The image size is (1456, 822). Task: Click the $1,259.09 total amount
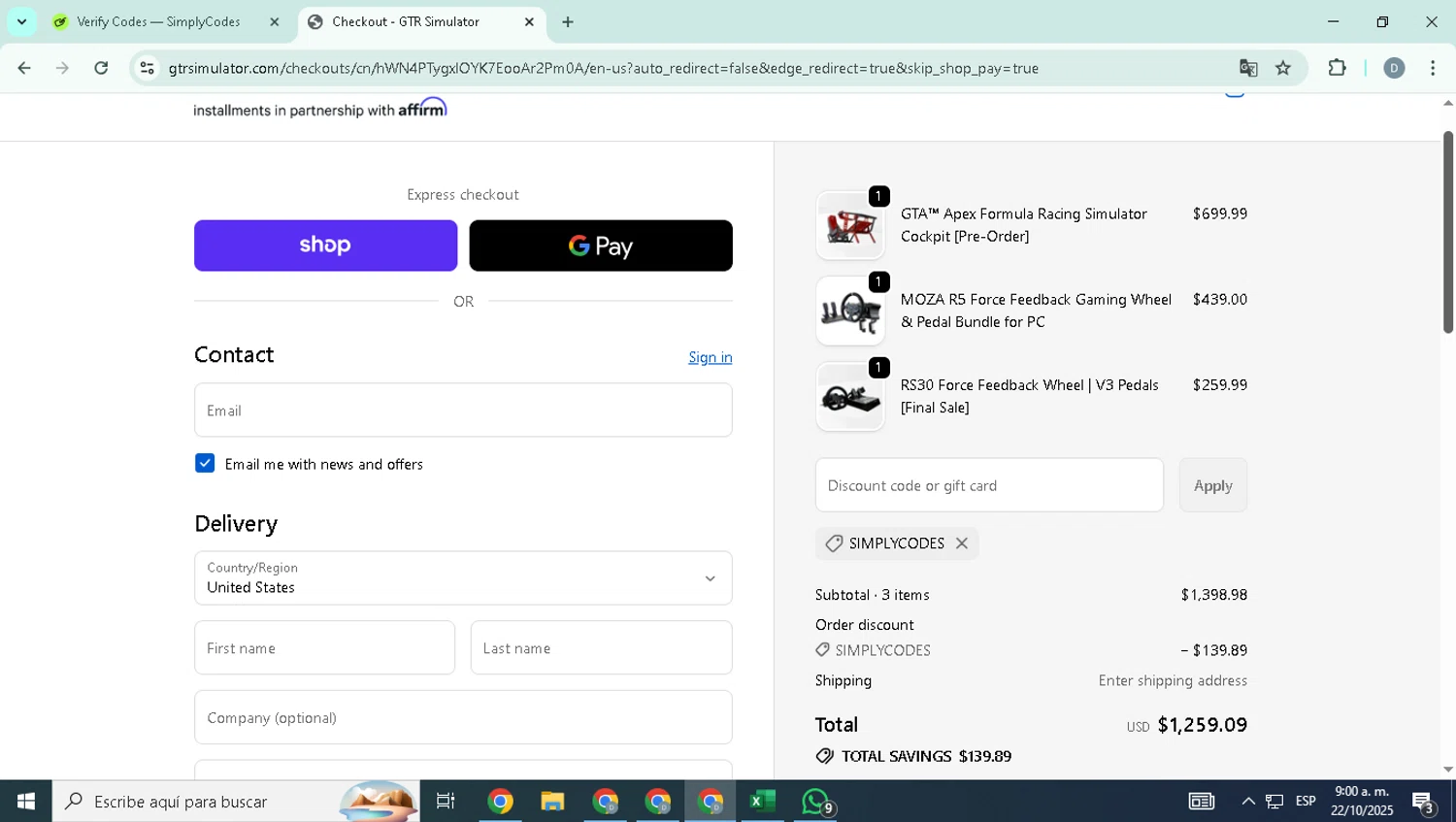(x=1203, y=725)
